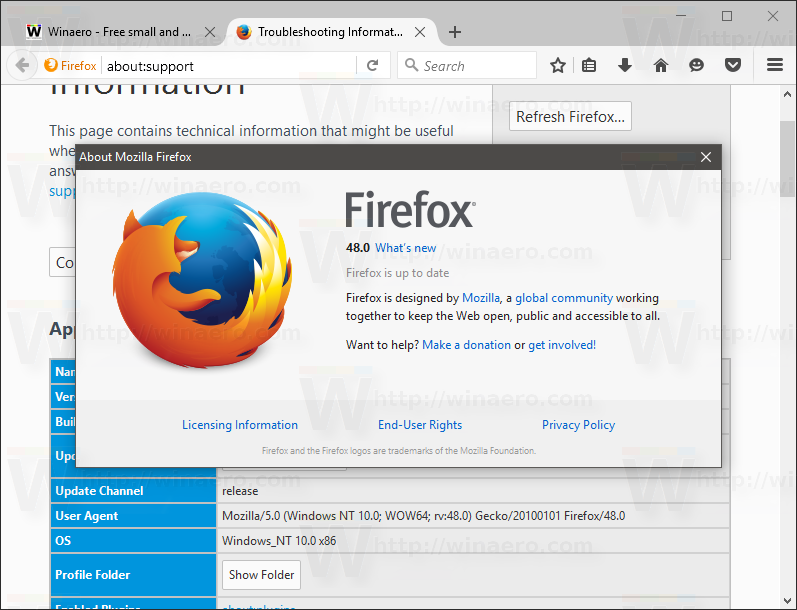Click the scrollbar down arrow

[787, 601]
